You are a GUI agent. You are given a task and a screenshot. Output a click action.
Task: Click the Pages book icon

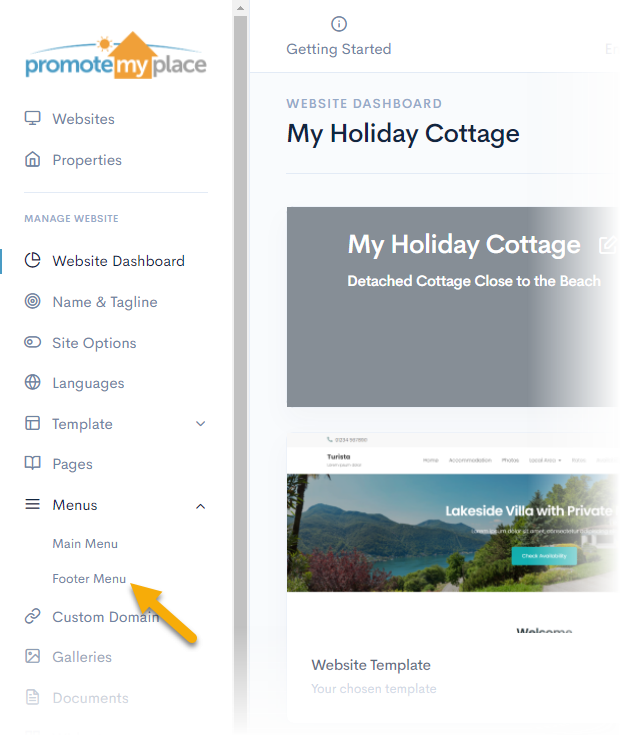pyautogui.click(x=32, y=463)
